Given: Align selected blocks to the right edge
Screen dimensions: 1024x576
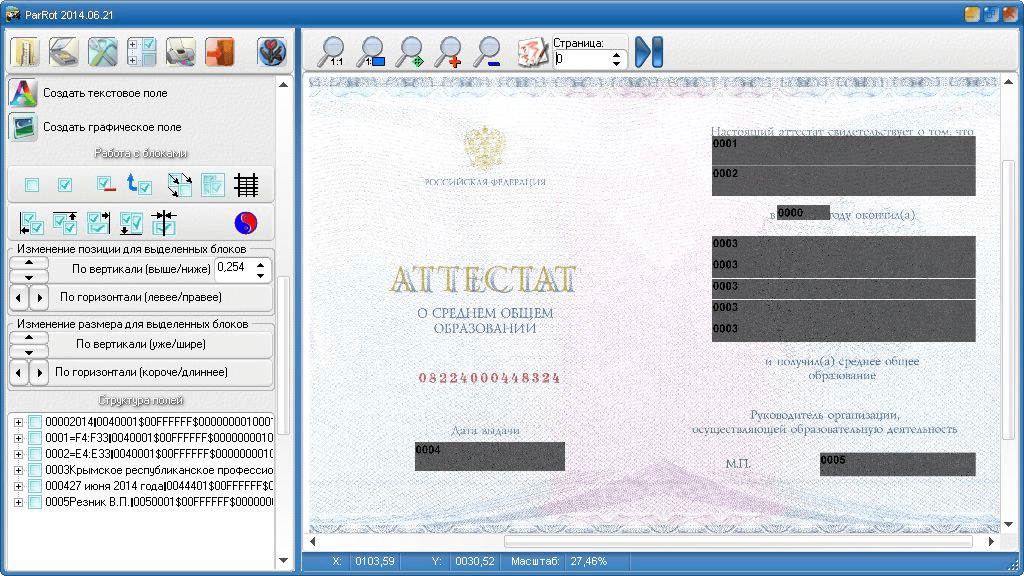Looking at the screenshot, I should (x=98, y=223).
